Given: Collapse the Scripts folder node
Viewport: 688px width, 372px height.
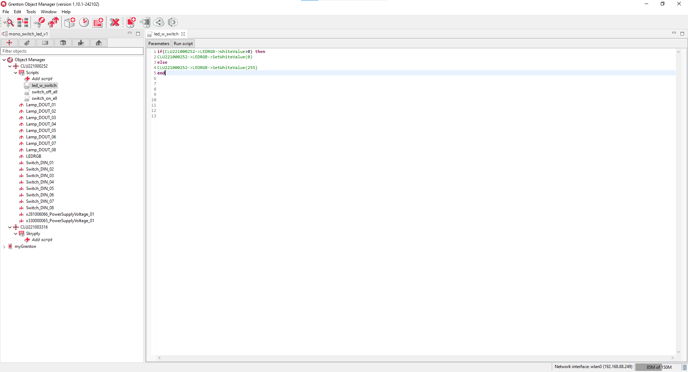Looking at the screenshot, I should click(x=15, y=73).
